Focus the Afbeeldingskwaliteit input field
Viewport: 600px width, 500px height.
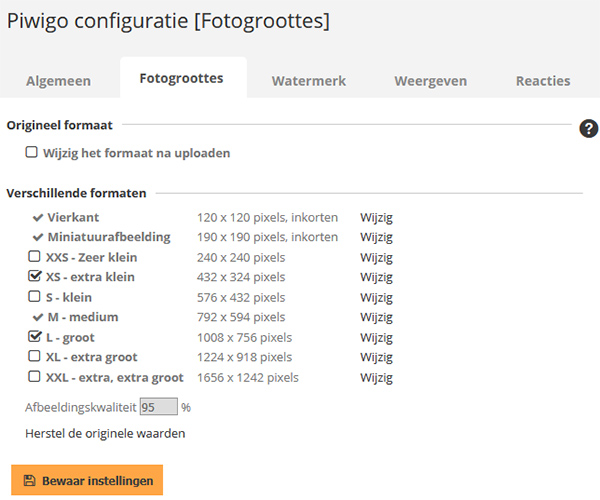point(158,407)
